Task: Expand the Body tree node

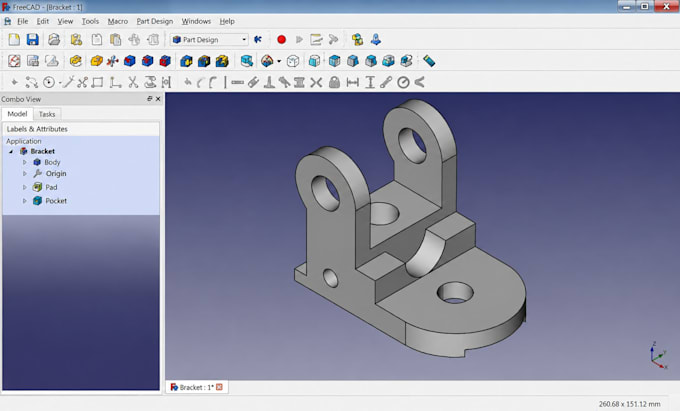Action: pyautogui.click(x=25, y=162)
